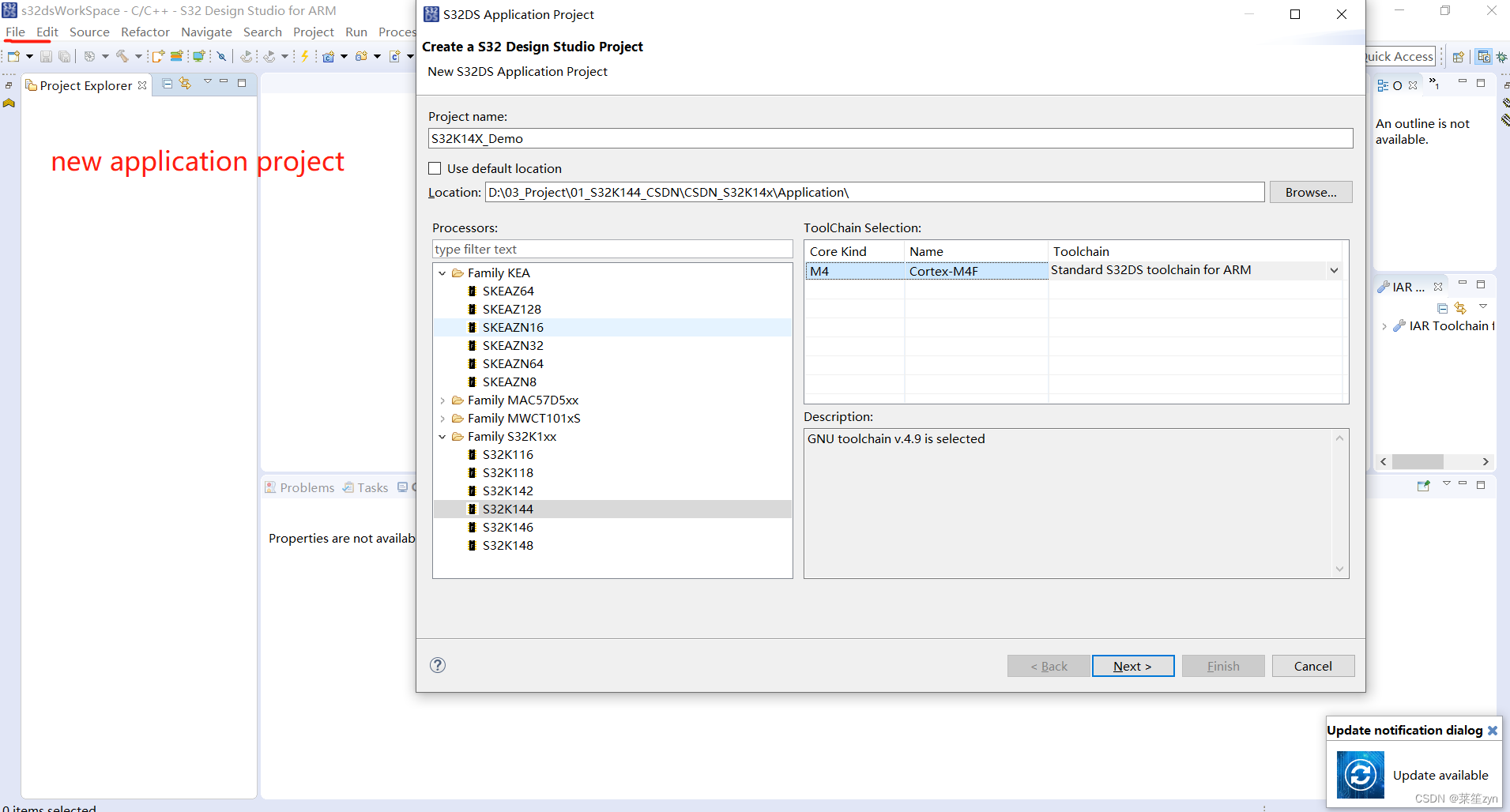Open the Navigate menu

[x=206, y=32]
